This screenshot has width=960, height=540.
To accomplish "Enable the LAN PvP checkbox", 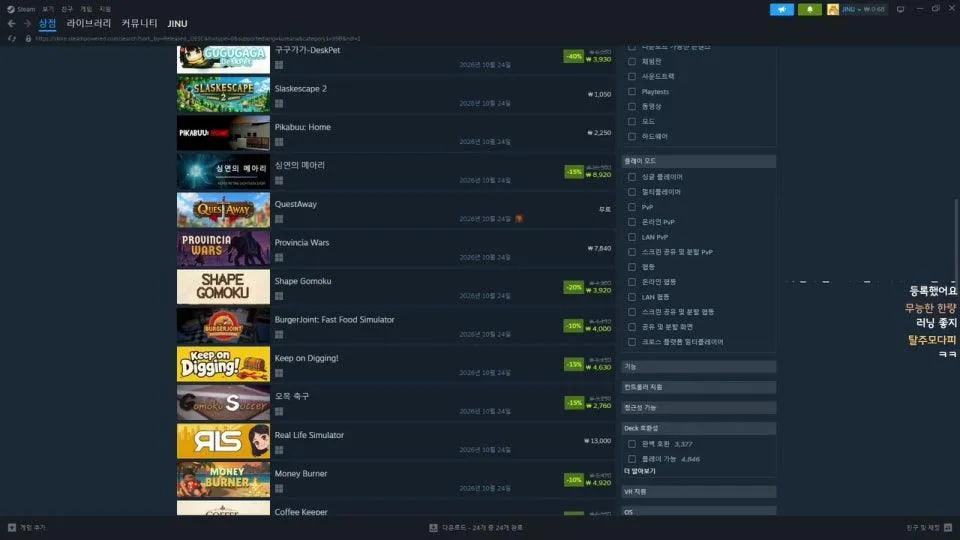I will click(x=632, y=237).
